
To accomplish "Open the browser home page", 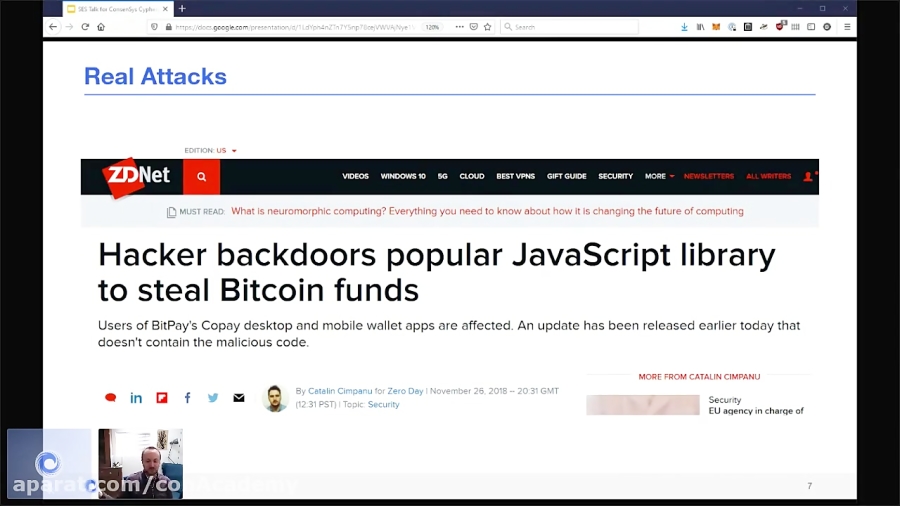I will (x=101, y=27).
